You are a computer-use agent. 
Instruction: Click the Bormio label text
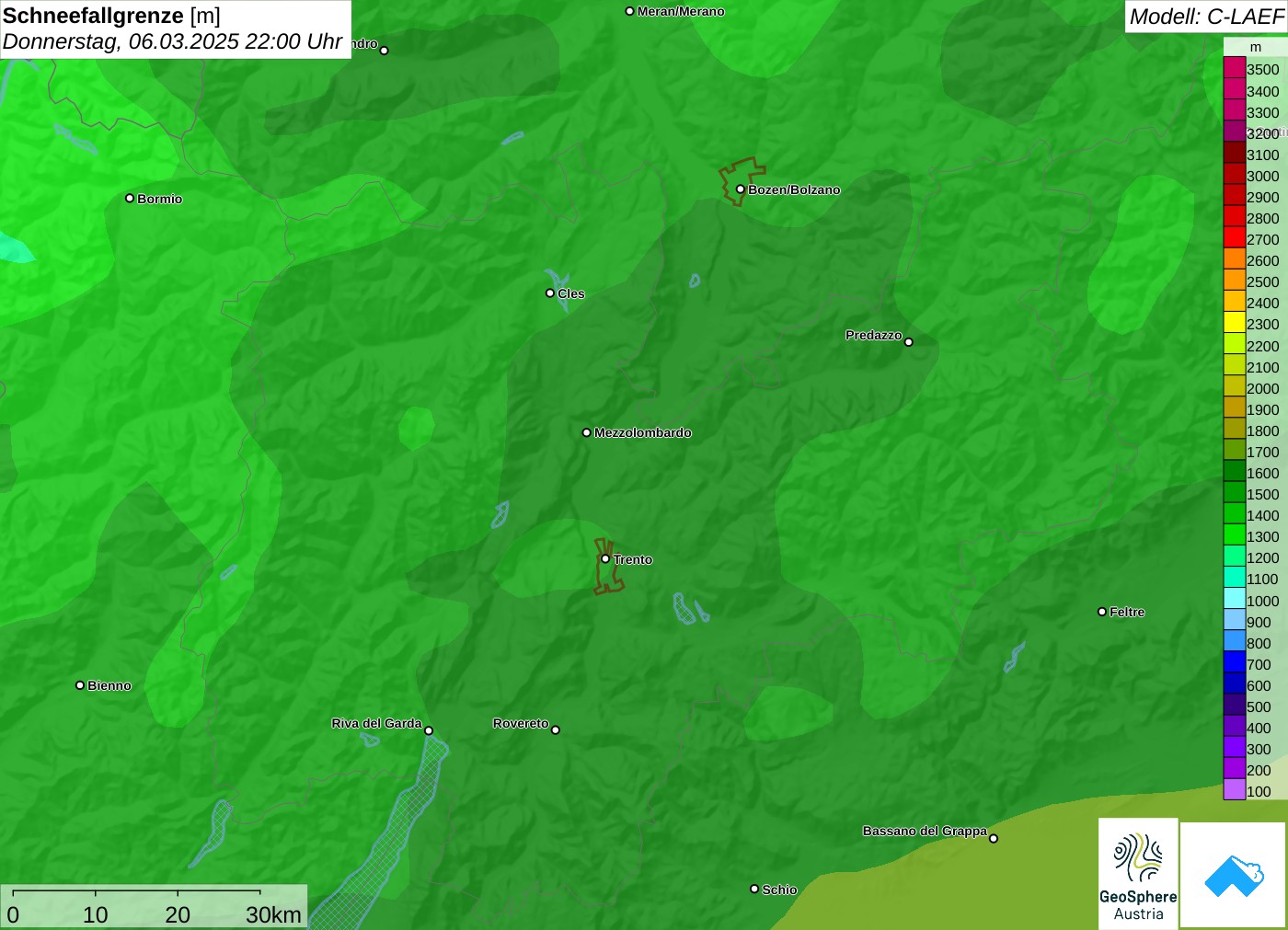click(160, 199)
